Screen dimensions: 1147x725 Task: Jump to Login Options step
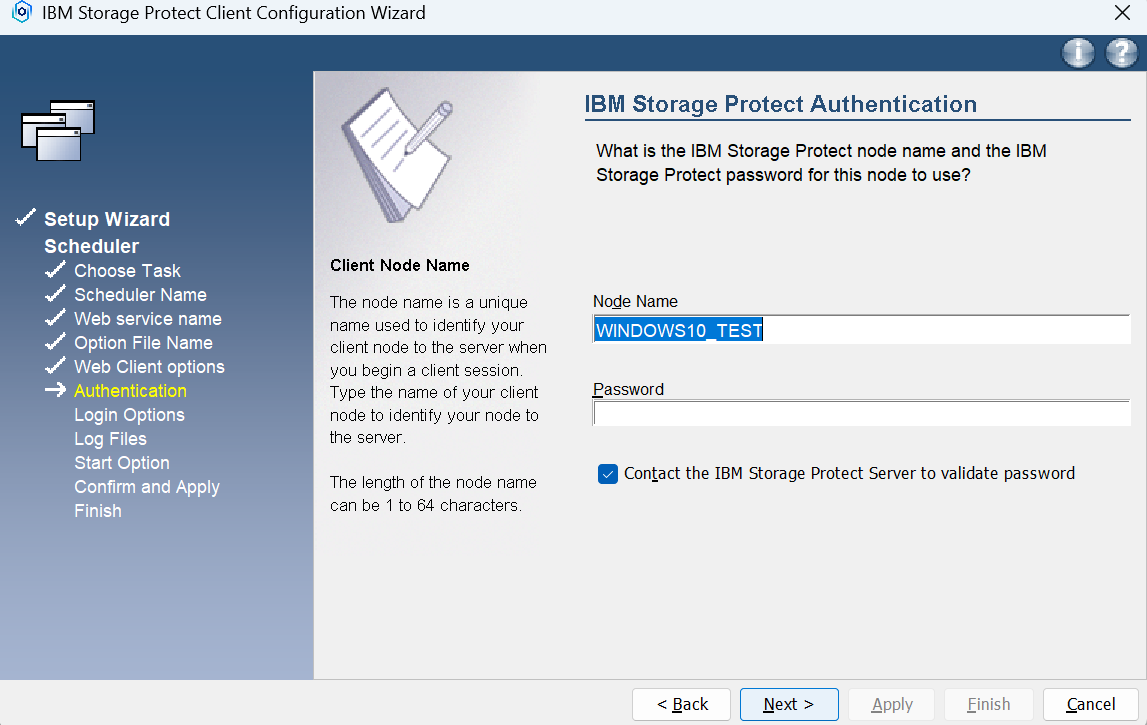129,415
